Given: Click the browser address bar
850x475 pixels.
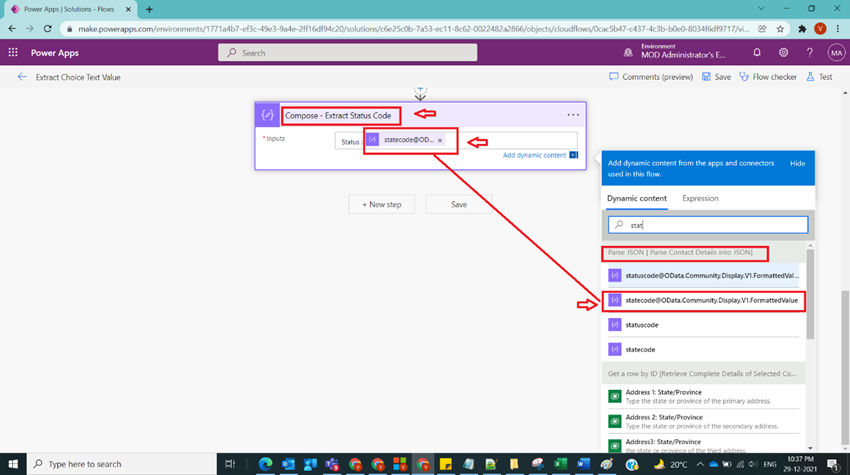Looking at the screenshot, I should pyautogui.click(x=414, y=29).
